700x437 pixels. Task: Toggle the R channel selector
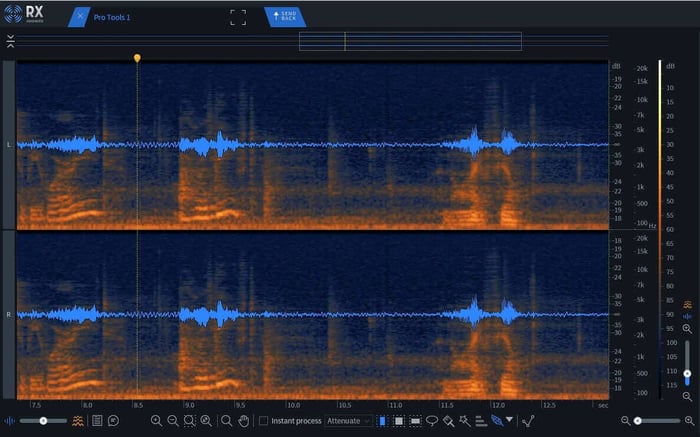point(9,315)
